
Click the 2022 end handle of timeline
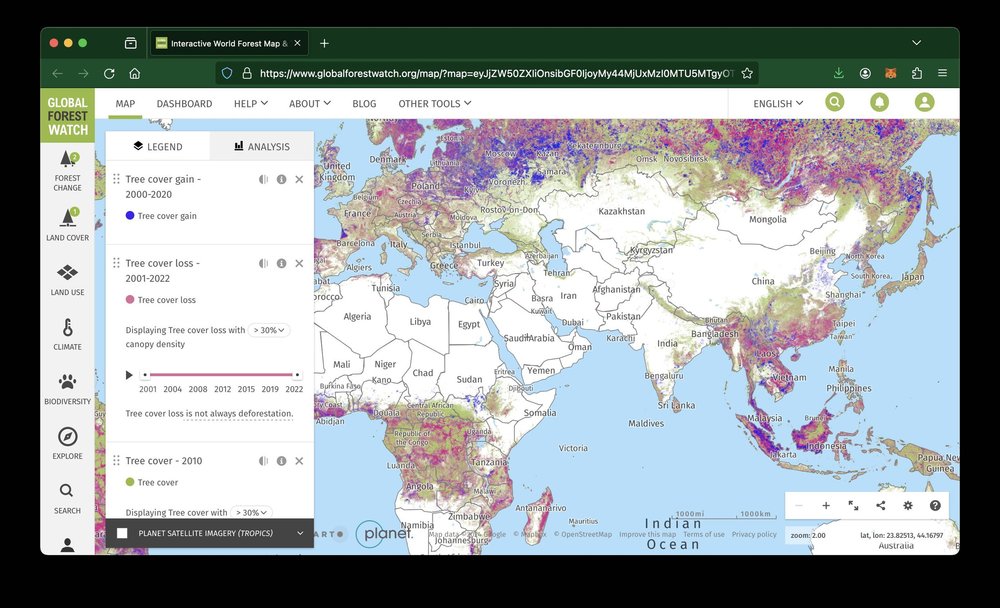coord(297,374)
